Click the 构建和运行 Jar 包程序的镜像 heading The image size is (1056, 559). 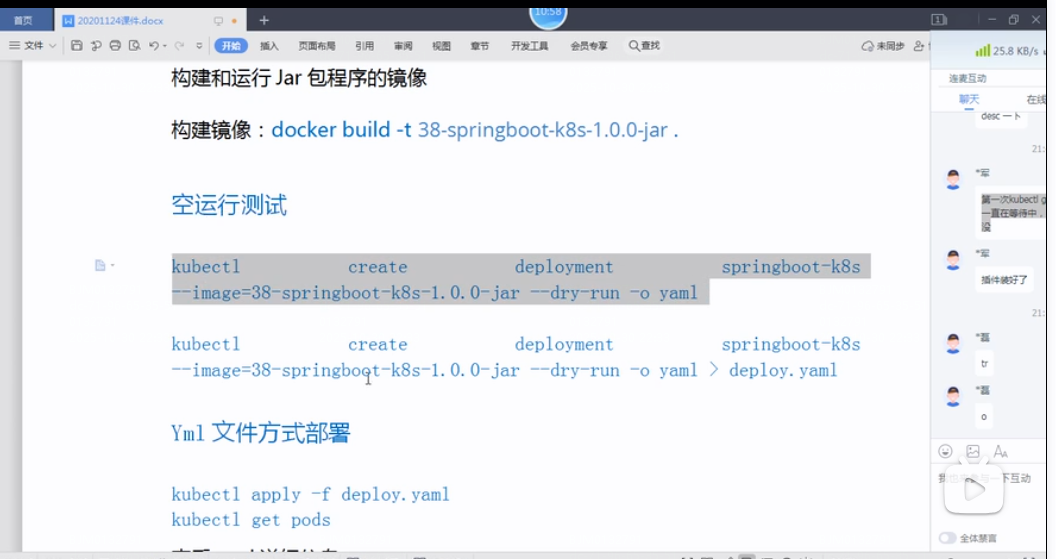(299, 78)
